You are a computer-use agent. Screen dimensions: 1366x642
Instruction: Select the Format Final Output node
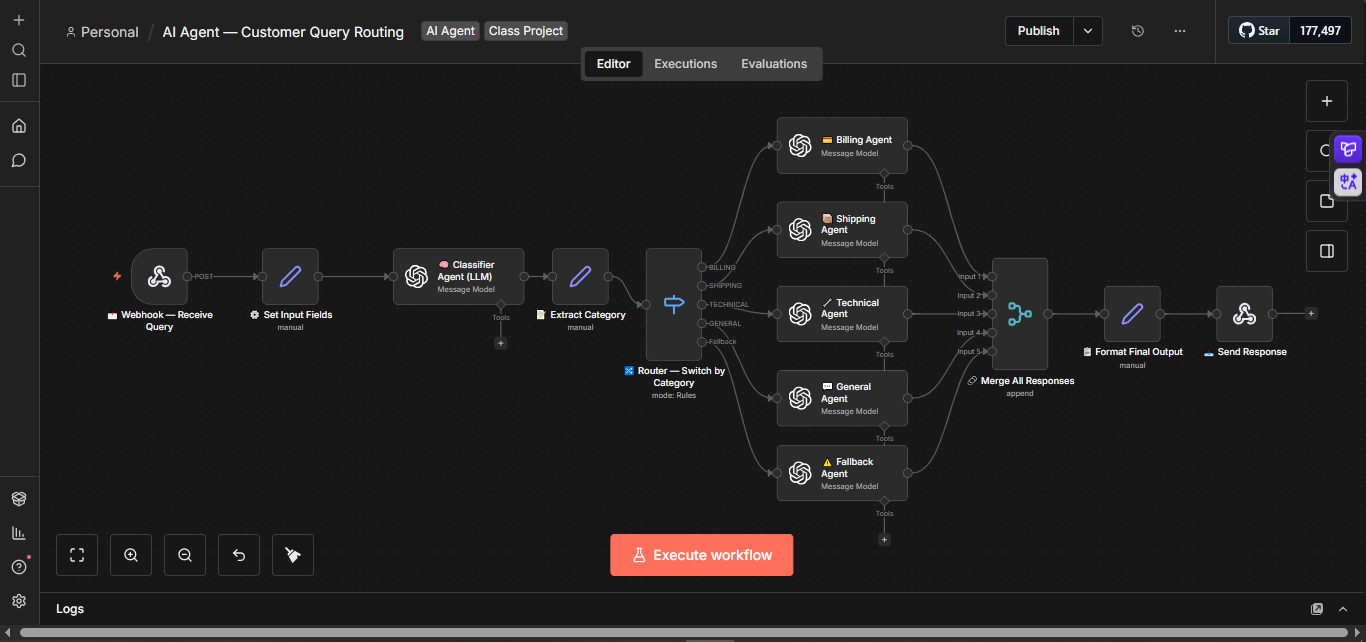pyautogui.click(x=1132, y=314)
